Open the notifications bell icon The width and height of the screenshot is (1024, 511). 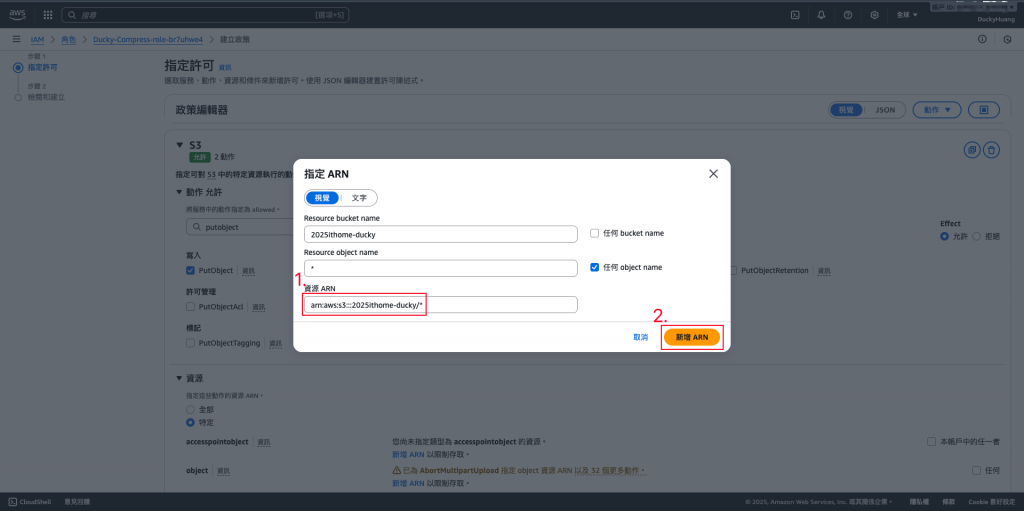tap(822, 14)
